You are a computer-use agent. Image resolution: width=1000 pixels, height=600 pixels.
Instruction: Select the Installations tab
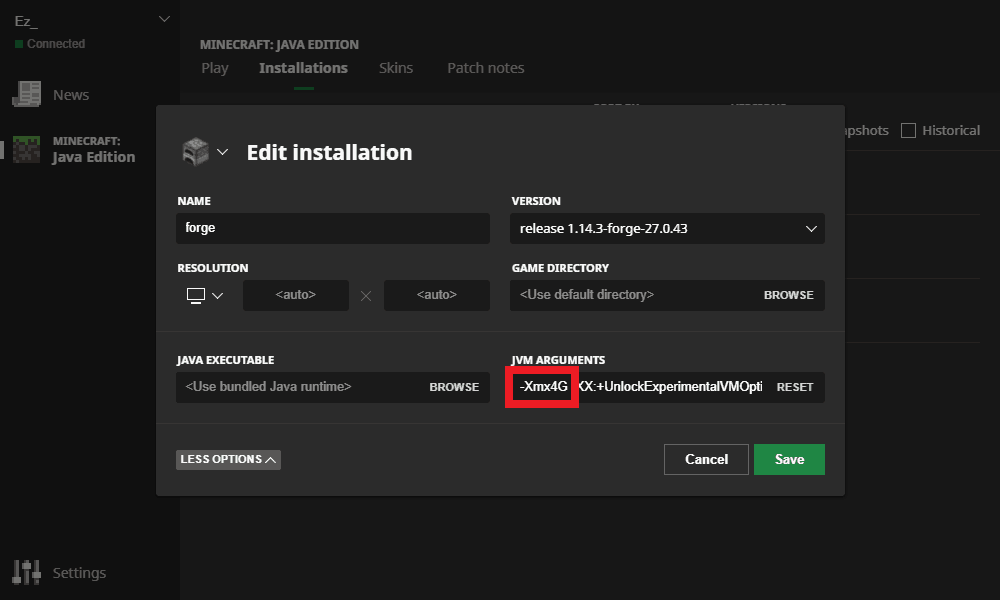pos(304,68)
